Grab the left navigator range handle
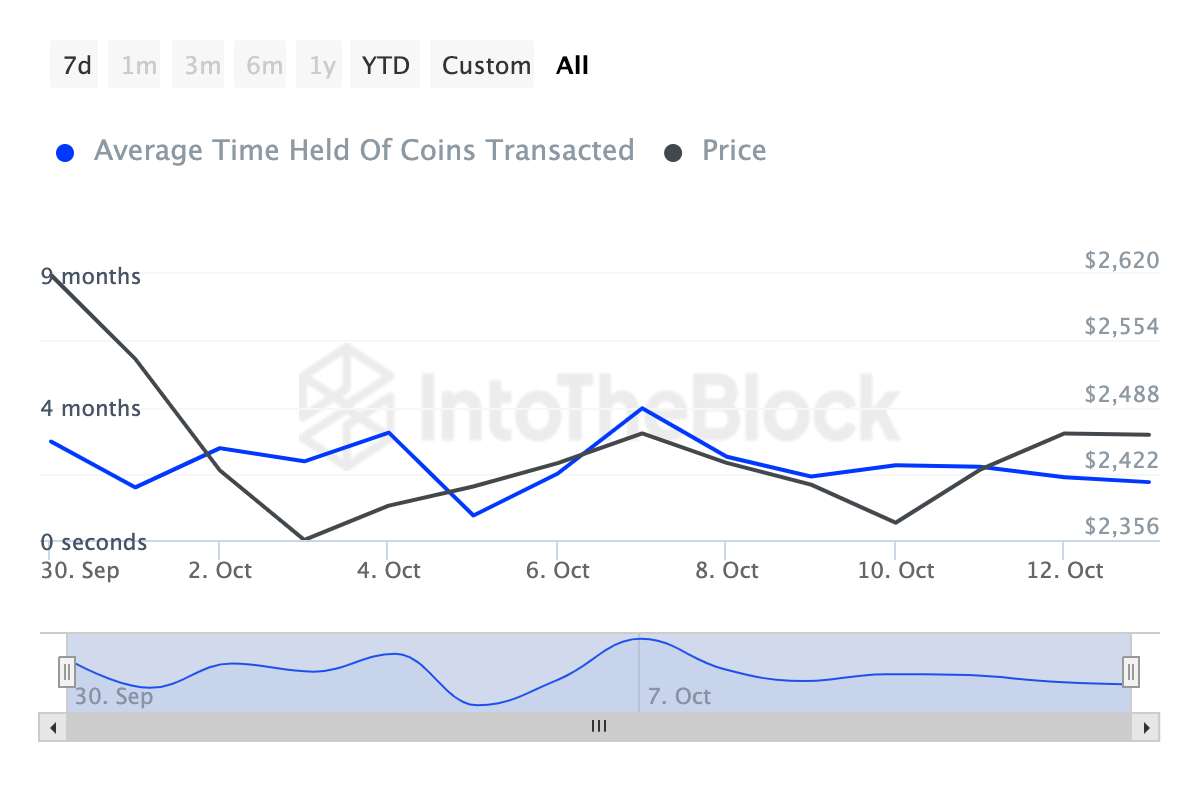 point(67,671)
